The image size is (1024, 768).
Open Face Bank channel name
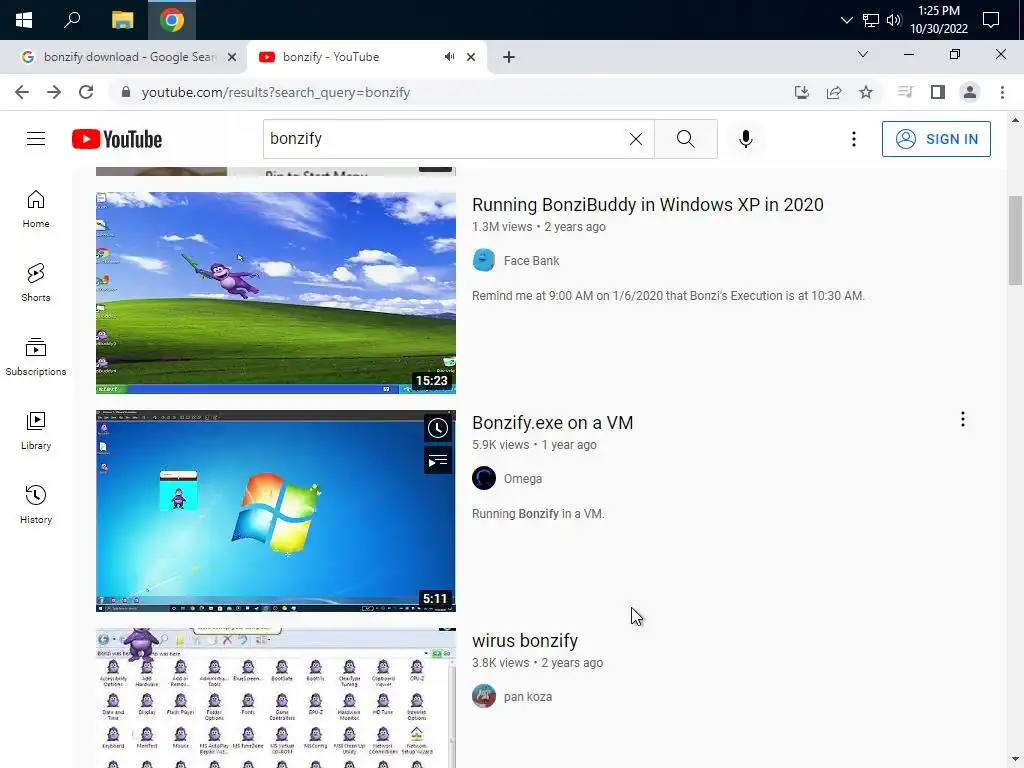point(531,261)
